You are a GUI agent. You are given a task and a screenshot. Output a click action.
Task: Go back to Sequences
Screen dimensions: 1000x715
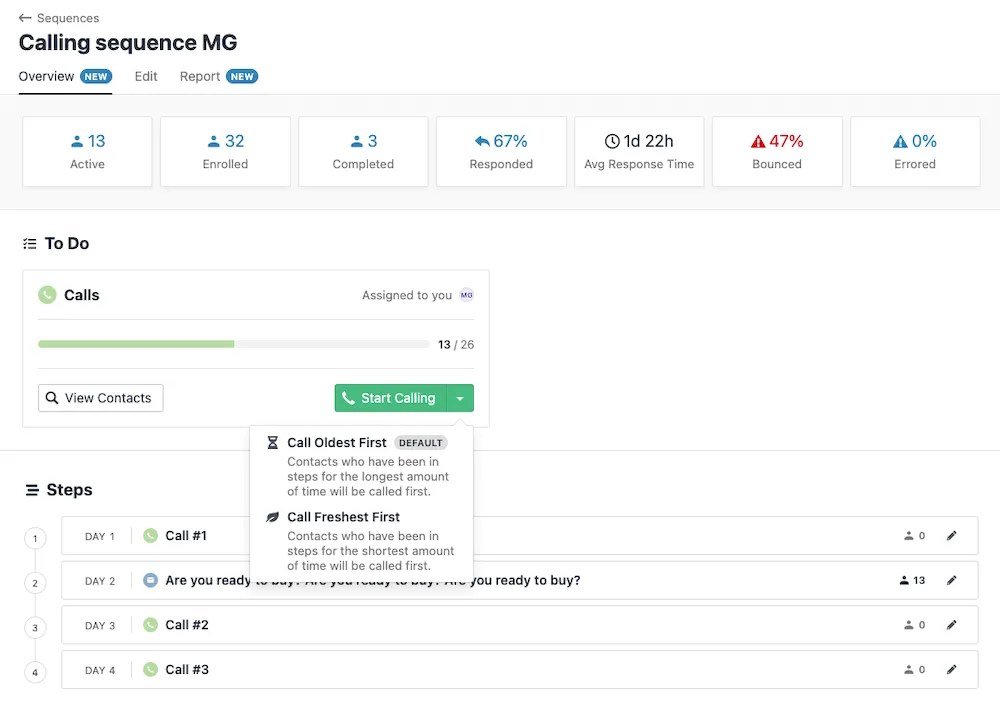point(59,18)
